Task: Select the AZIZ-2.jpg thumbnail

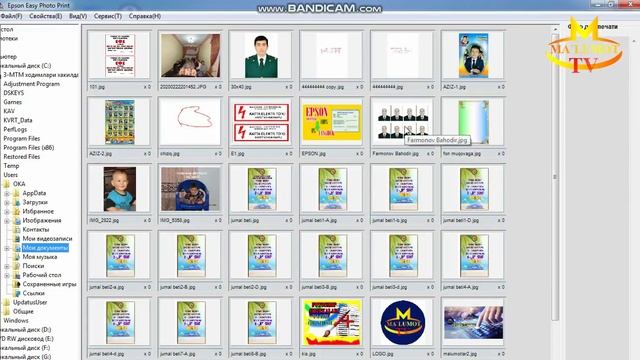Action: 120,122
